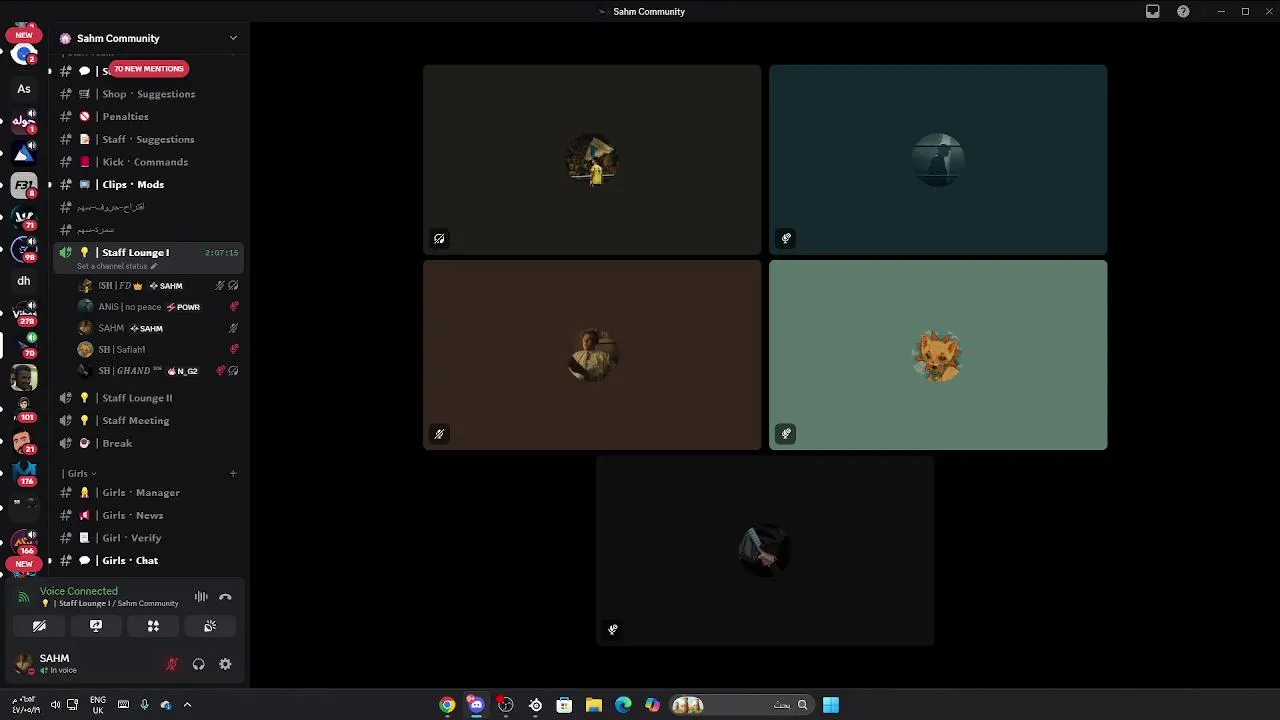Jump to 70 new mentions
This screenshot has width=1280, height=720.
coord(148,69)
